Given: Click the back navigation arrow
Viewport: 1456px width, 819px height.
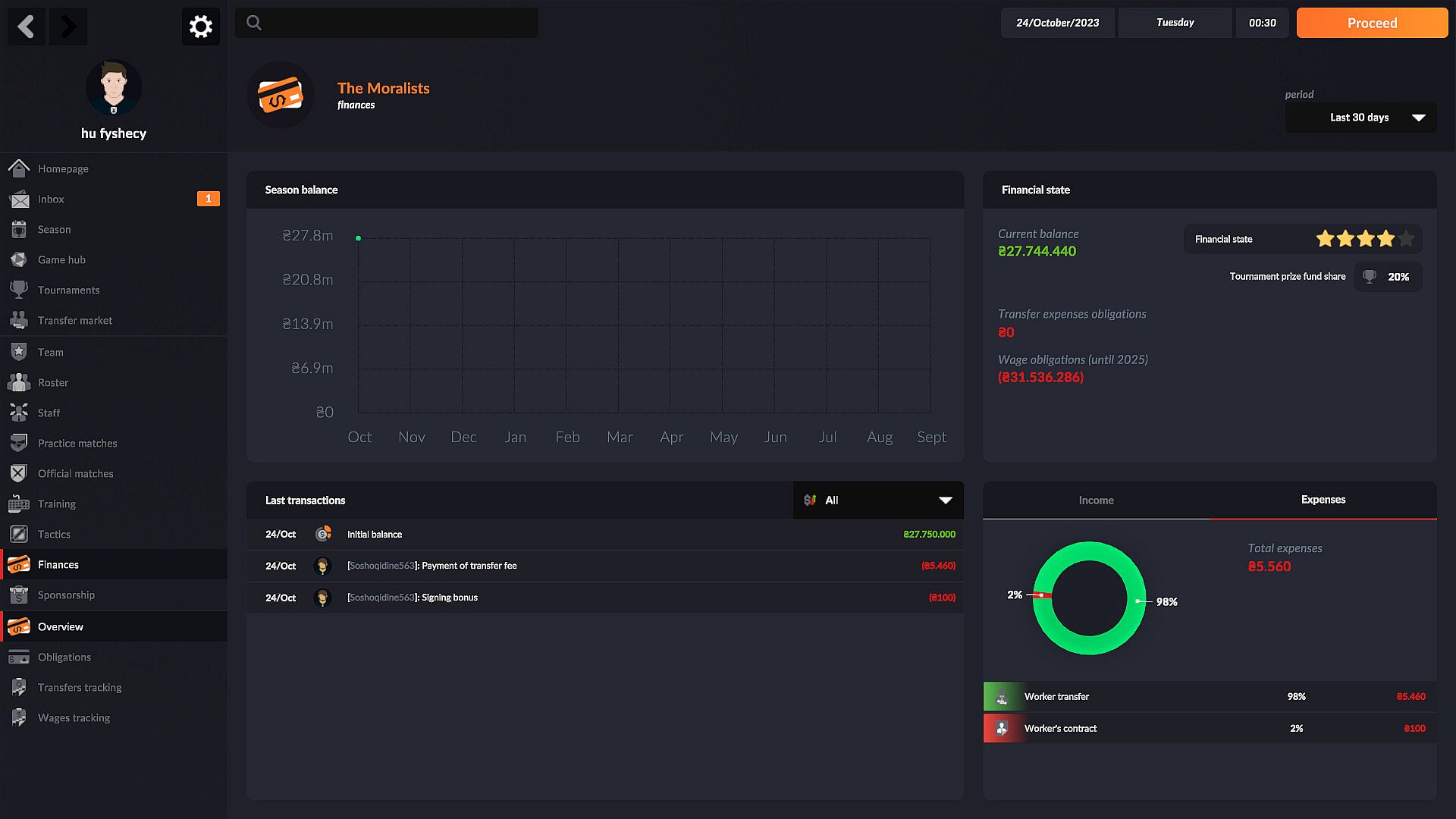Looking at the screenshot, I should (x=27, y=27).
